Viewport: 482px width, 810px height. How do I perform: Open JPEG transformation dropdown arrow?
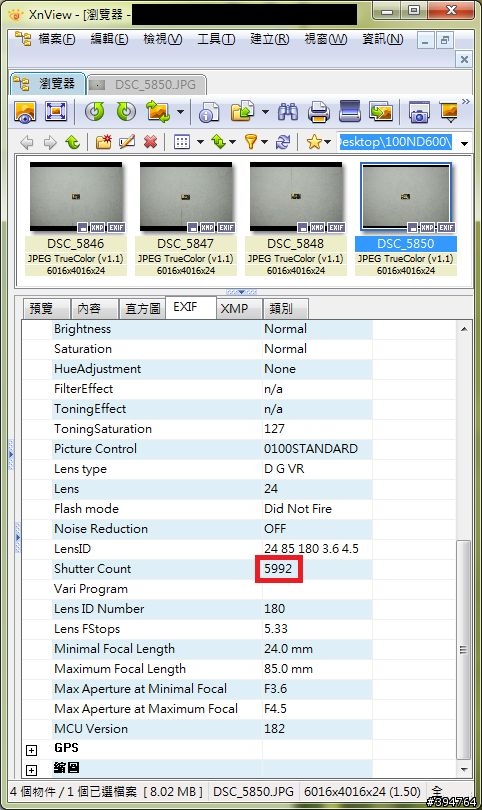(x=180, y=112)
